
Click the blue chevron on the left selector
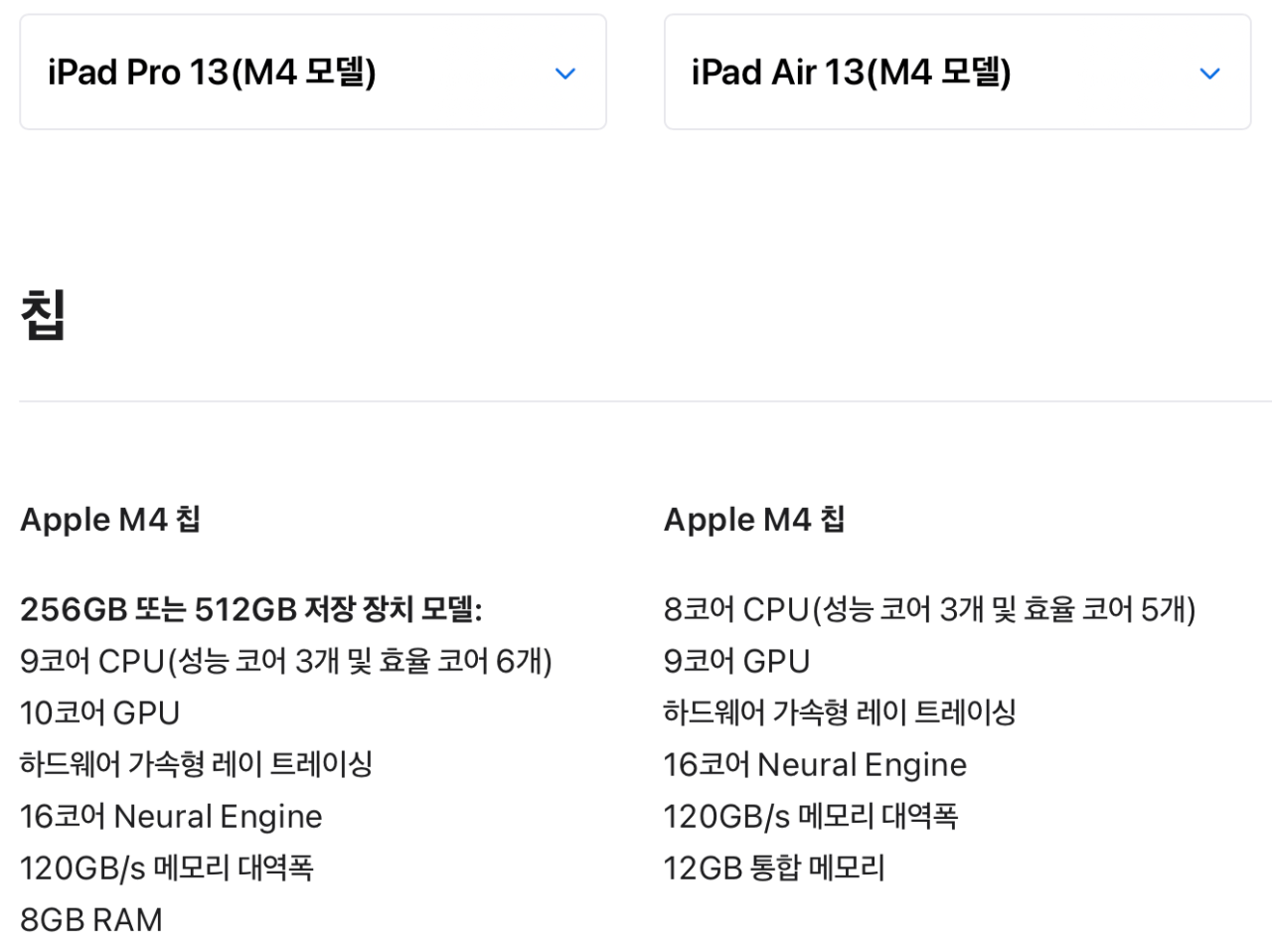tap(564, 73)
